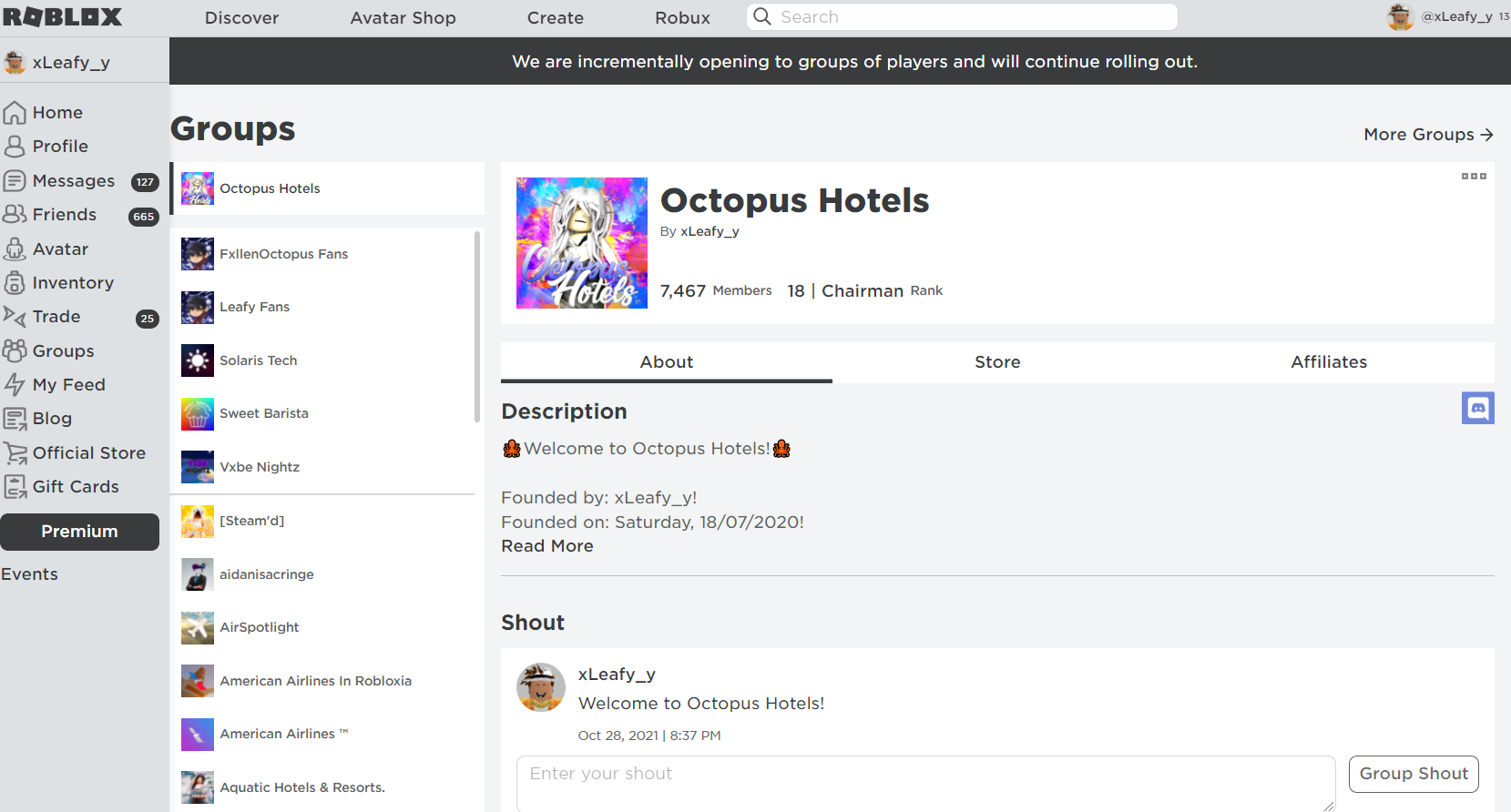This screenshot has width=1511, height=812.
Task: Click the 25 Trade badge
Action: click(x=148, y=319)
